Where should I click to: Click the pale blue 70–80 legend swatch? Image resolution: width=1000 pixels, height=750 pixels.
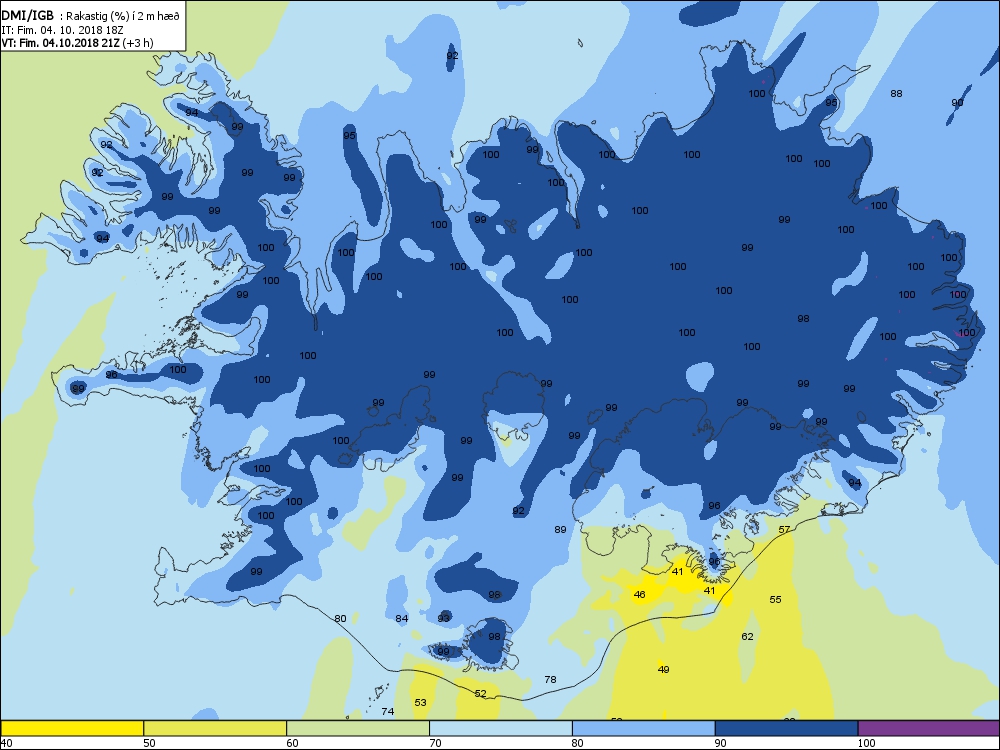[501, 728]
